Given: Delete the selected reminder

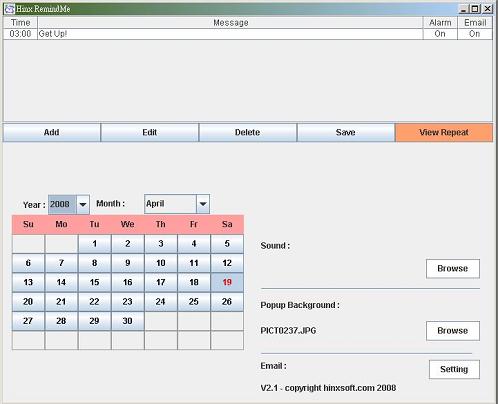Looking at the screenshot, I should click(x=247, y=132).
